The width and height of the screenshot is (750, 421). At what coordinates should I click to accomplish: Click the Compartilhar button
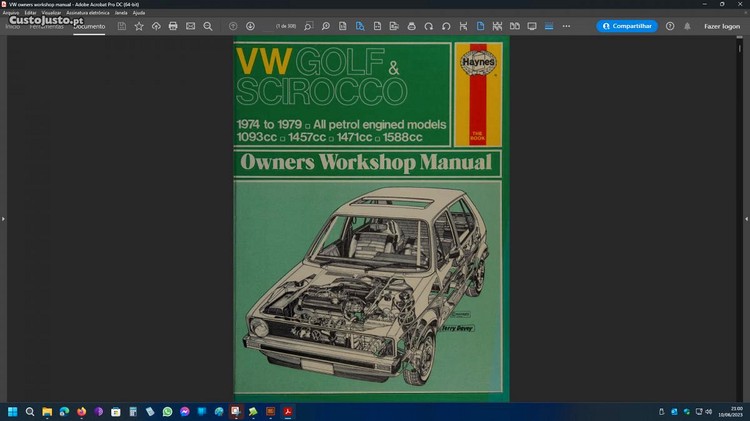[x=627, y=26]
